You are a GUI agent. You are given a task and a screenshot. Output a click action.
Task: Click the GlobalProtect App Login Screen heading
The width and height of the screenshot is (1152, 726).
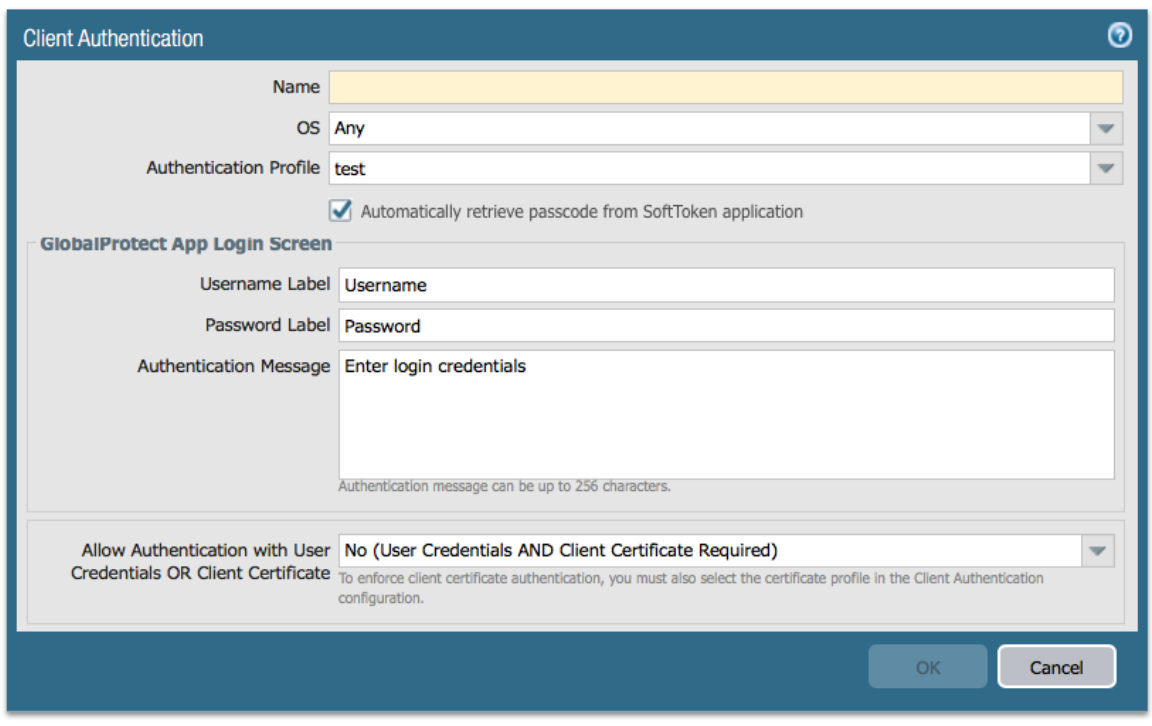tap(186, 244)
